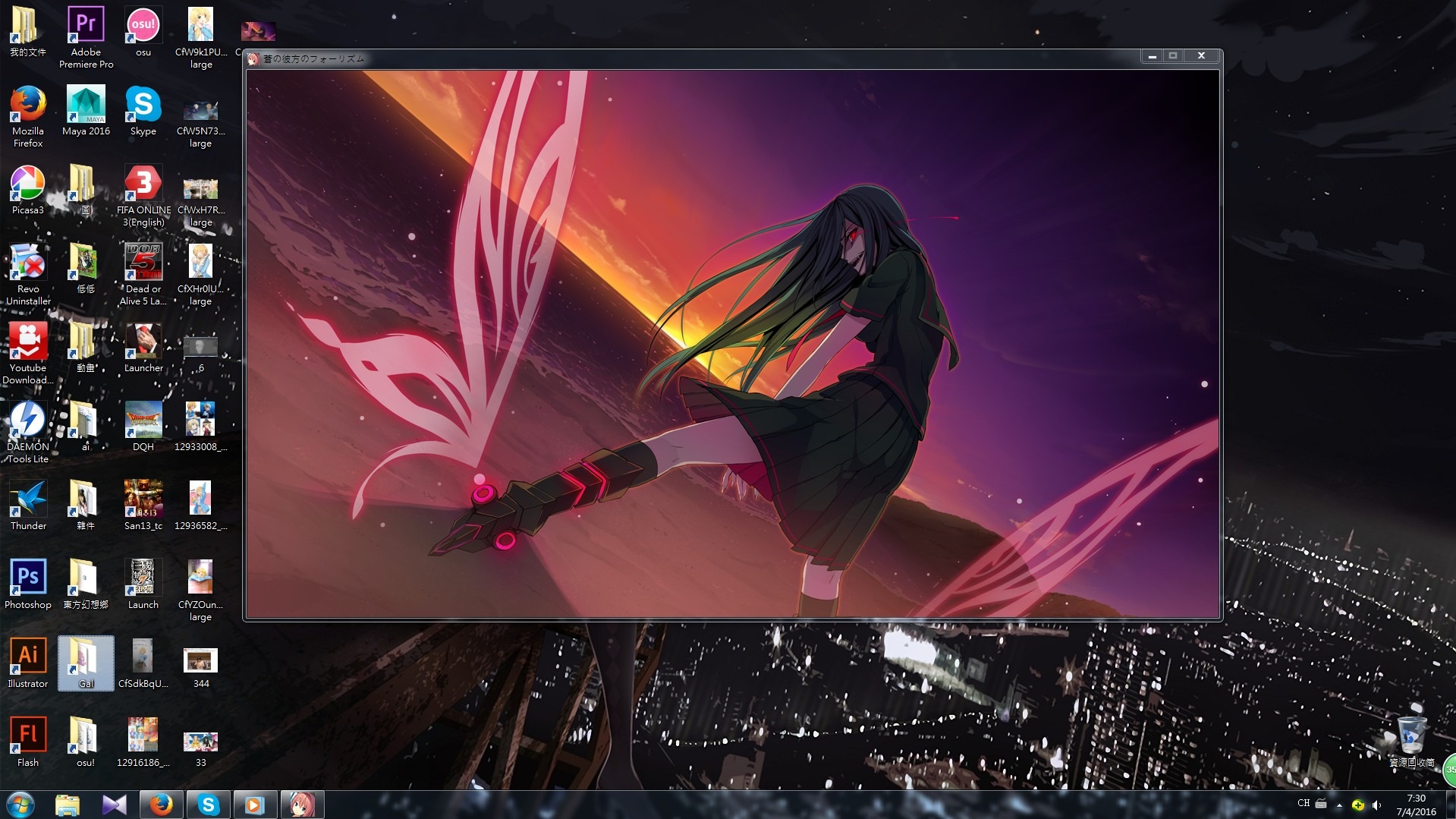Open Photoshop desktop shortcut

[x=28, y=579]
